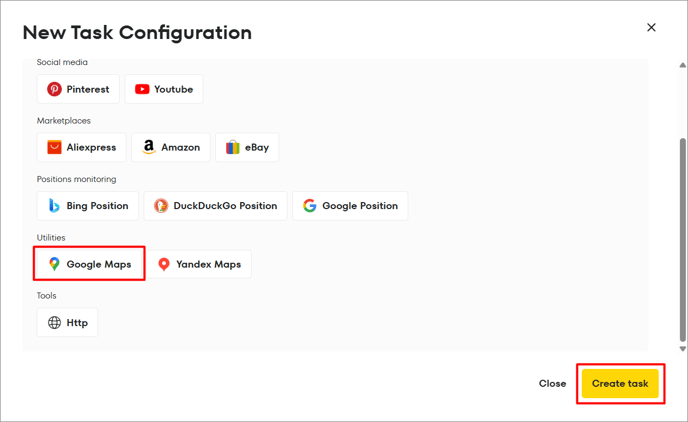Viewport: 688px width, 422px height.
Task: Click the scrollbar up arrow
Action: [x=683, y=65]
